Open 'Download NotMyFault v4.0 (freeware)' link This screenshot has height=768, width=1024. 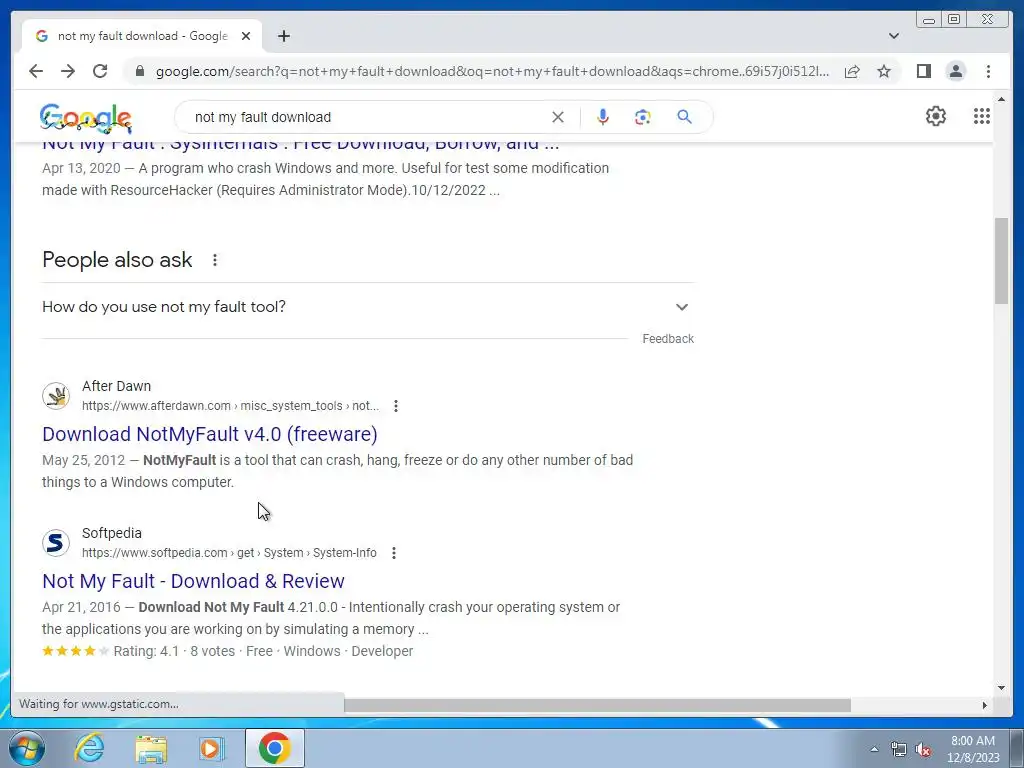click(210, 434)
